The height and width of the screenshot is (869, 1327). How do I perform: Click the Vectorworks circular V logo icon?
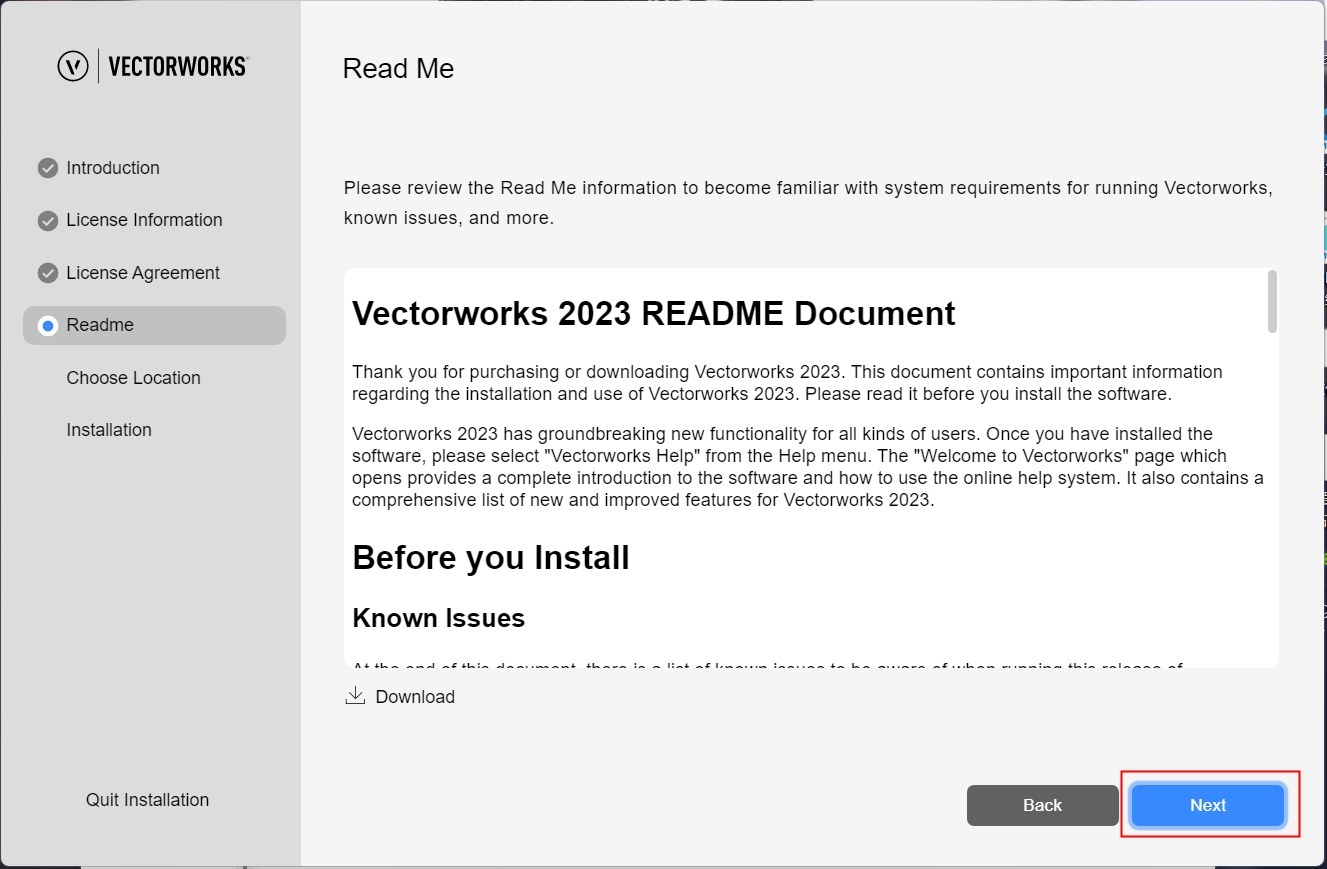[73, 66]
